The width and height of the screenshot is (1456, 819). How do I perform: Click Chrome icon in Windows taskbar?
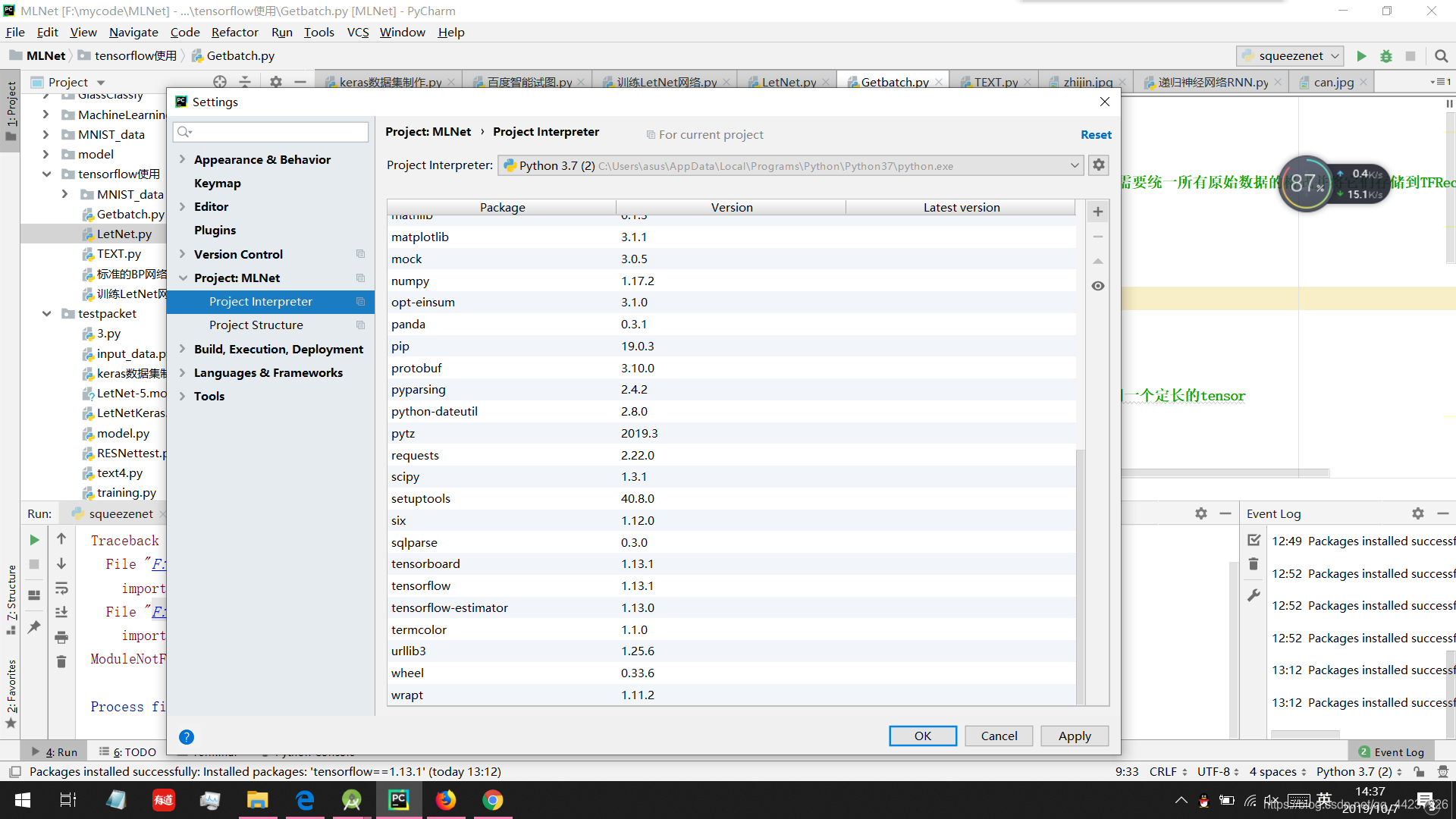click(493, 800)
